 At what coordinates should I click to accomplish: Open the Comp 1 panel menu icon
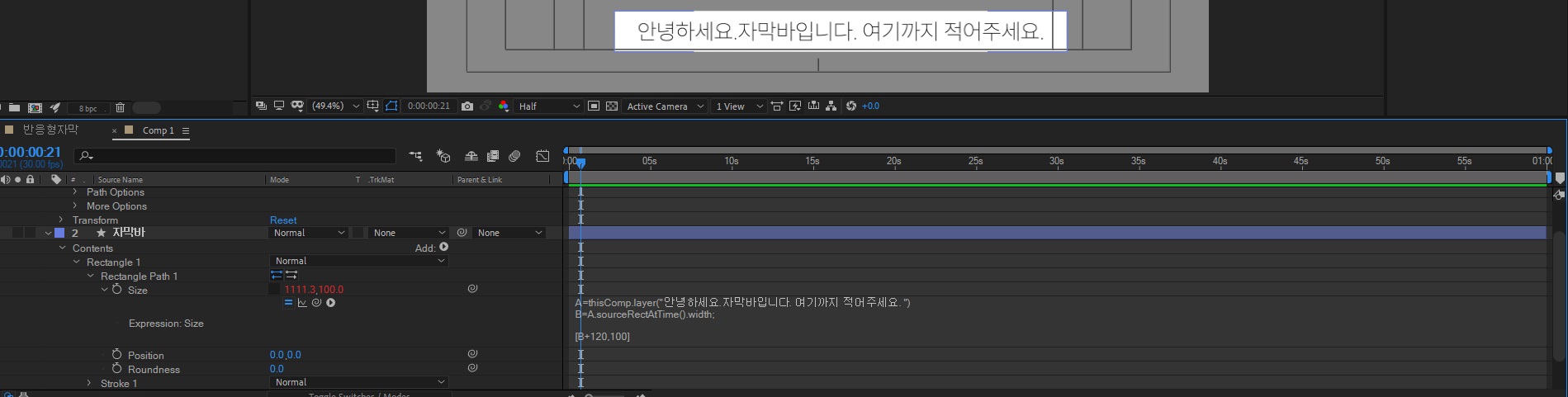point(186,130)
